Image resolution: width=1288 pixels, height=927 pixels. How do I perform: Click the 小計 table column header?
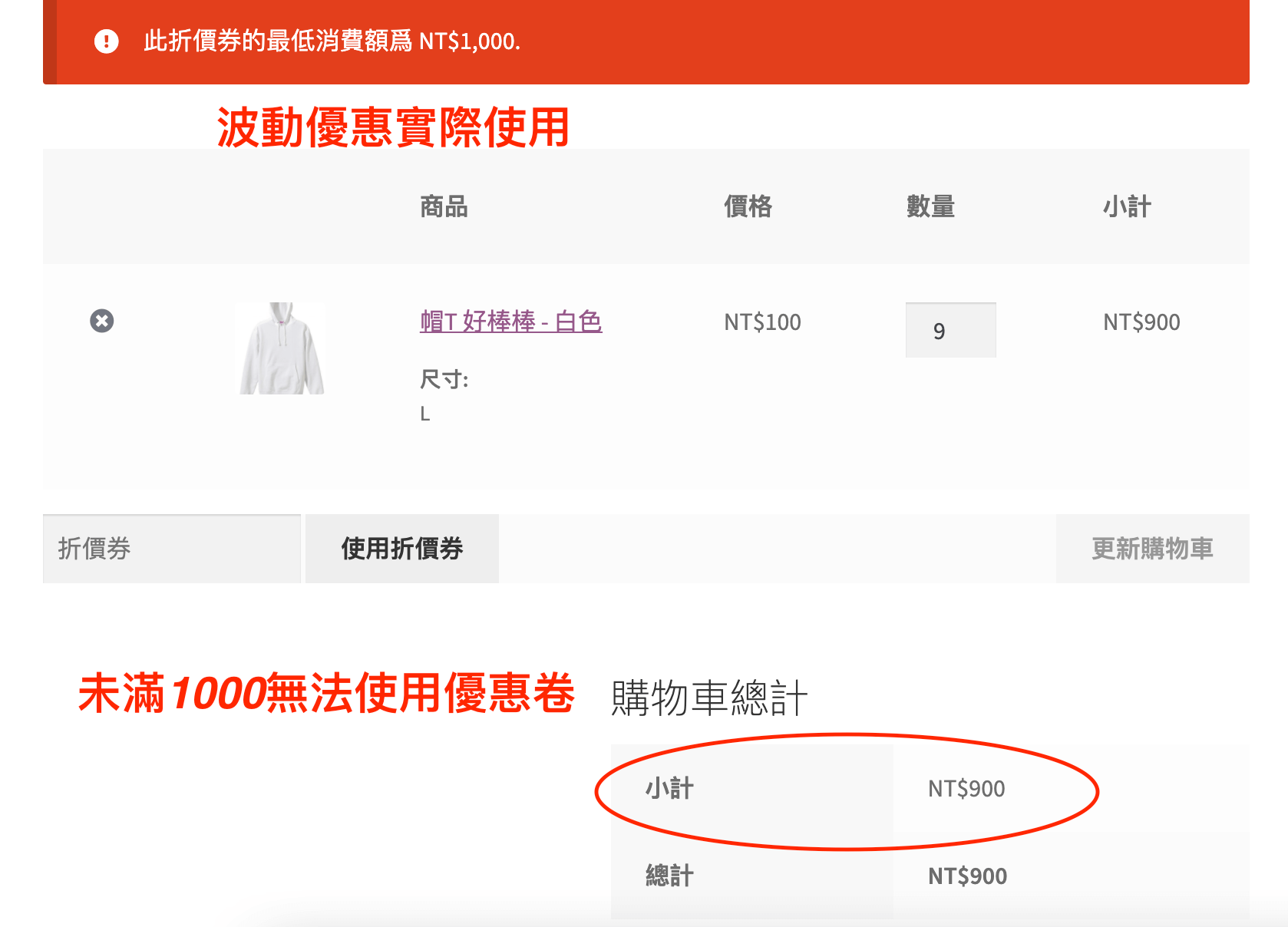coord(1127,206)
